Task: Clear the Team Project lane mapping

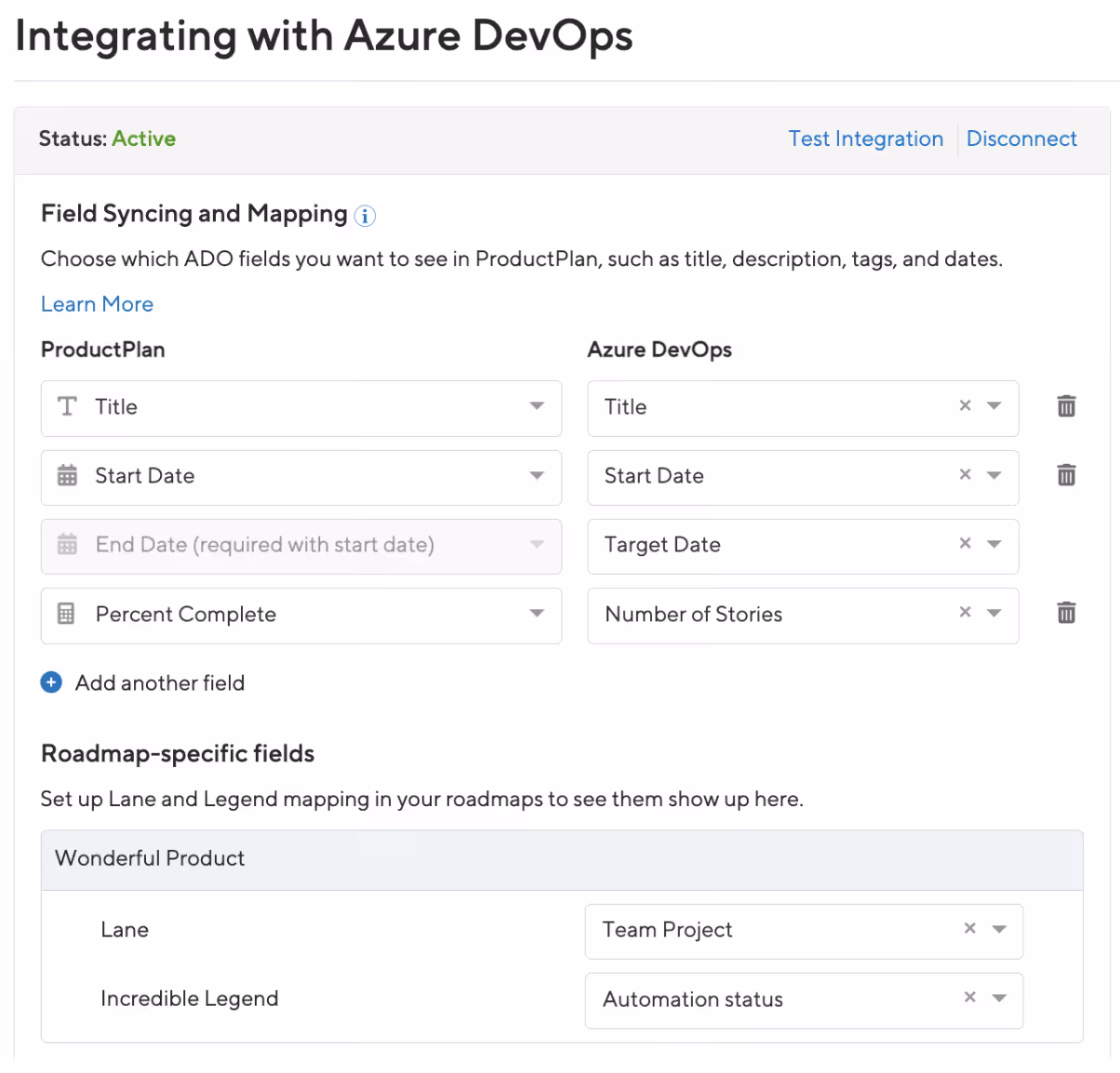Action: tap(970, 928)
